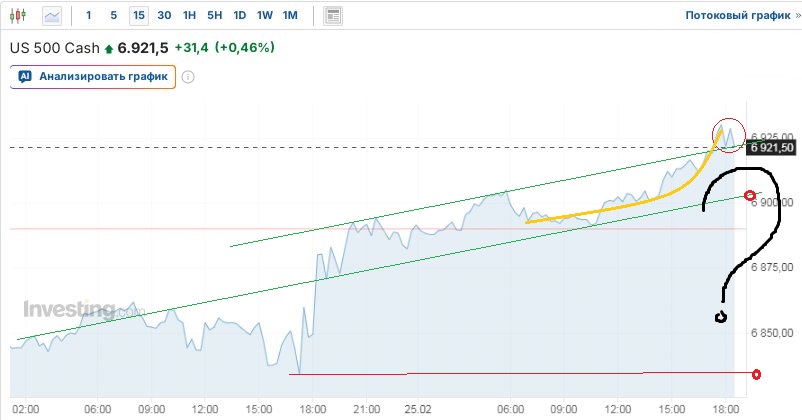The image size is (802, 420).
Task: Select the 5 minute timeframe
Action: point(113,15)
